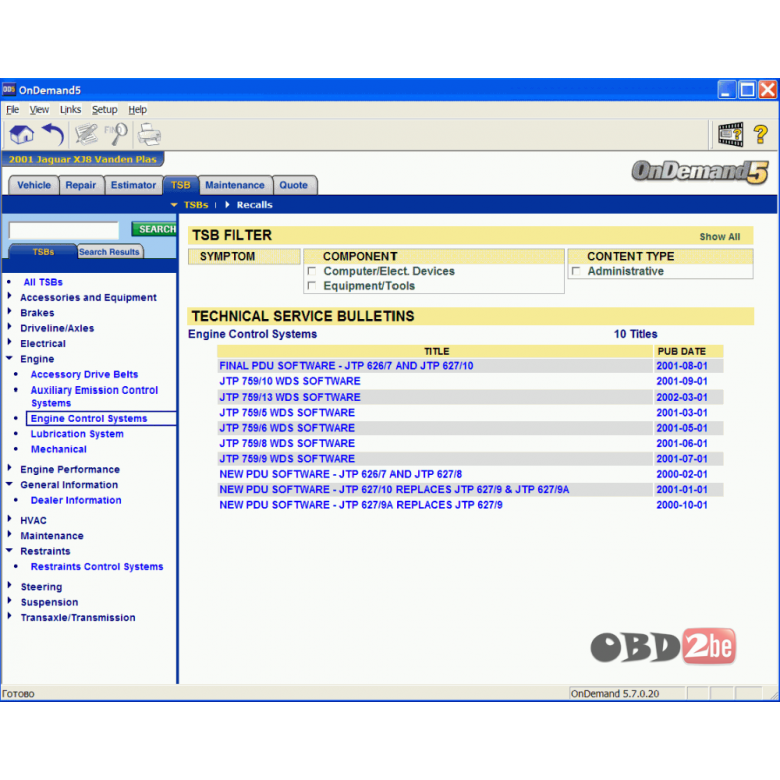Open the video tutorial filmstrip icon

tap(730, 134)
